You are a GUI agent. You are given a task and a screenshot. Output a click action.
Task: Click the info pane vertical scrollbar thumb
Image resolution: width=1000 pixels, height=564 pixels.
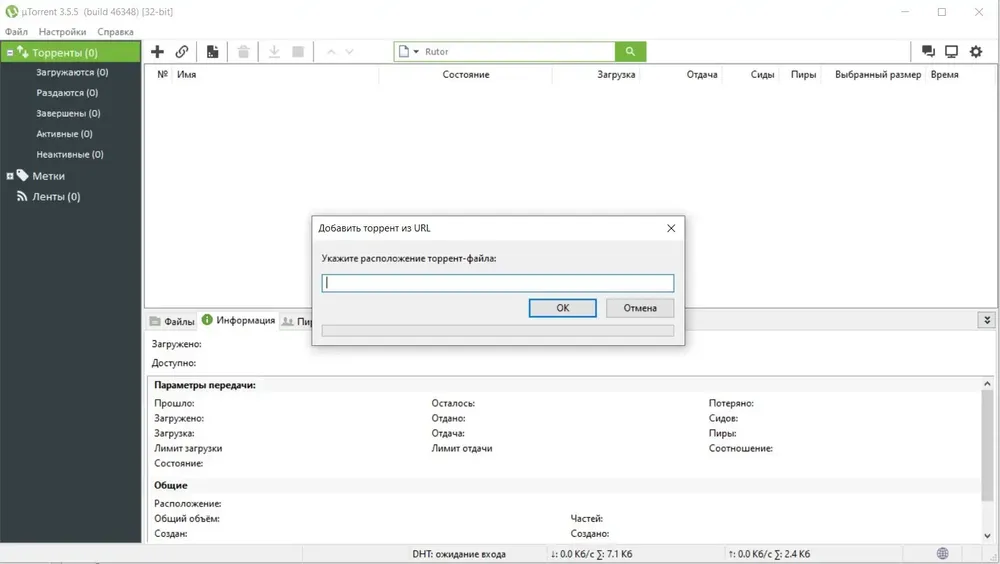point(987,445)
